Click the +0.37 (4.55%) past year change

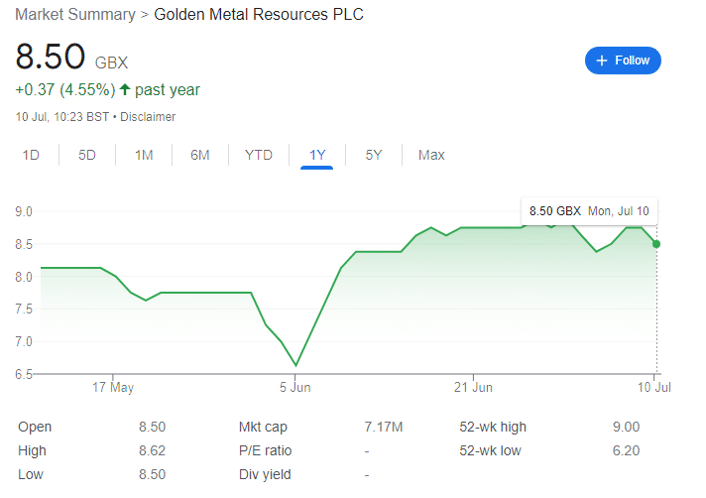(x=107, y=90)
